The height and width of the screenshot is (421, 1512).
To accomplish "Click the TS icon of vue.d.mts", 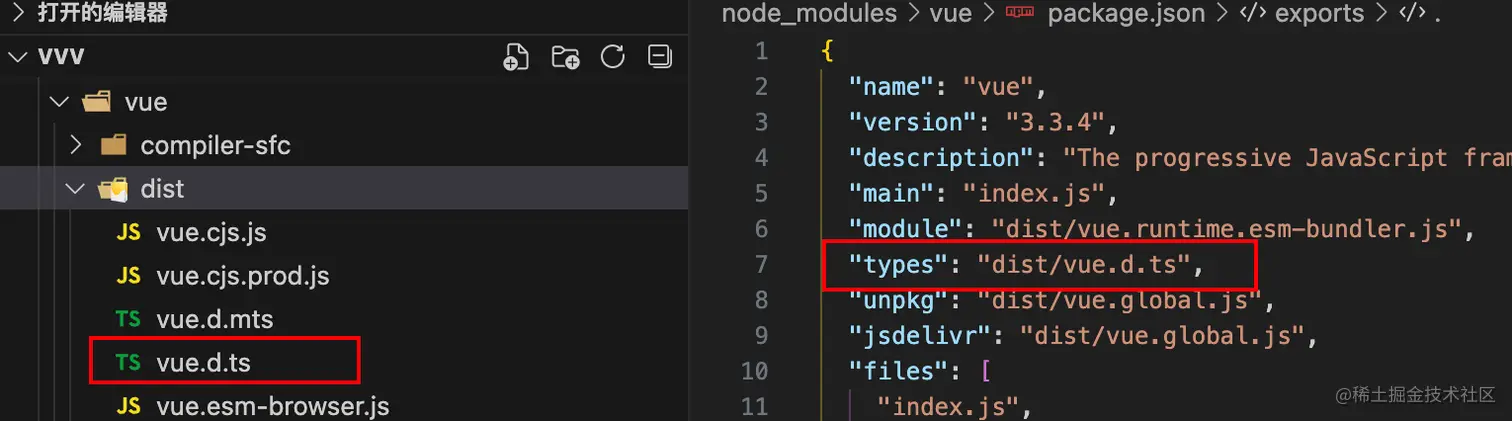I will pos(128,319).
